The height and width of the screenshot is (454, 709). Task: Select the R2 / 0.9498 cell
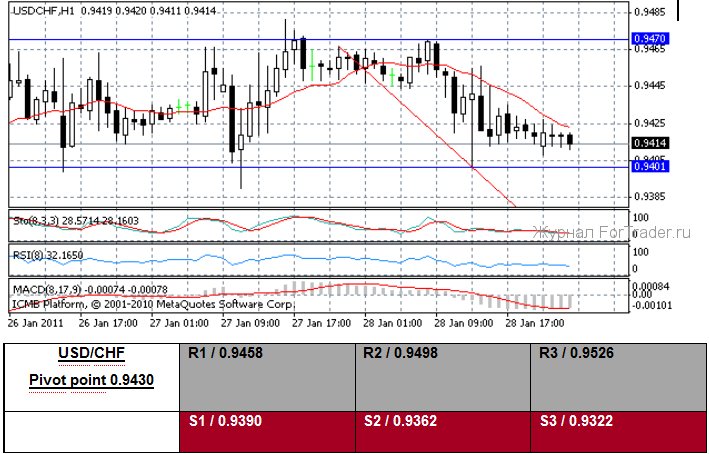[443, 377]
